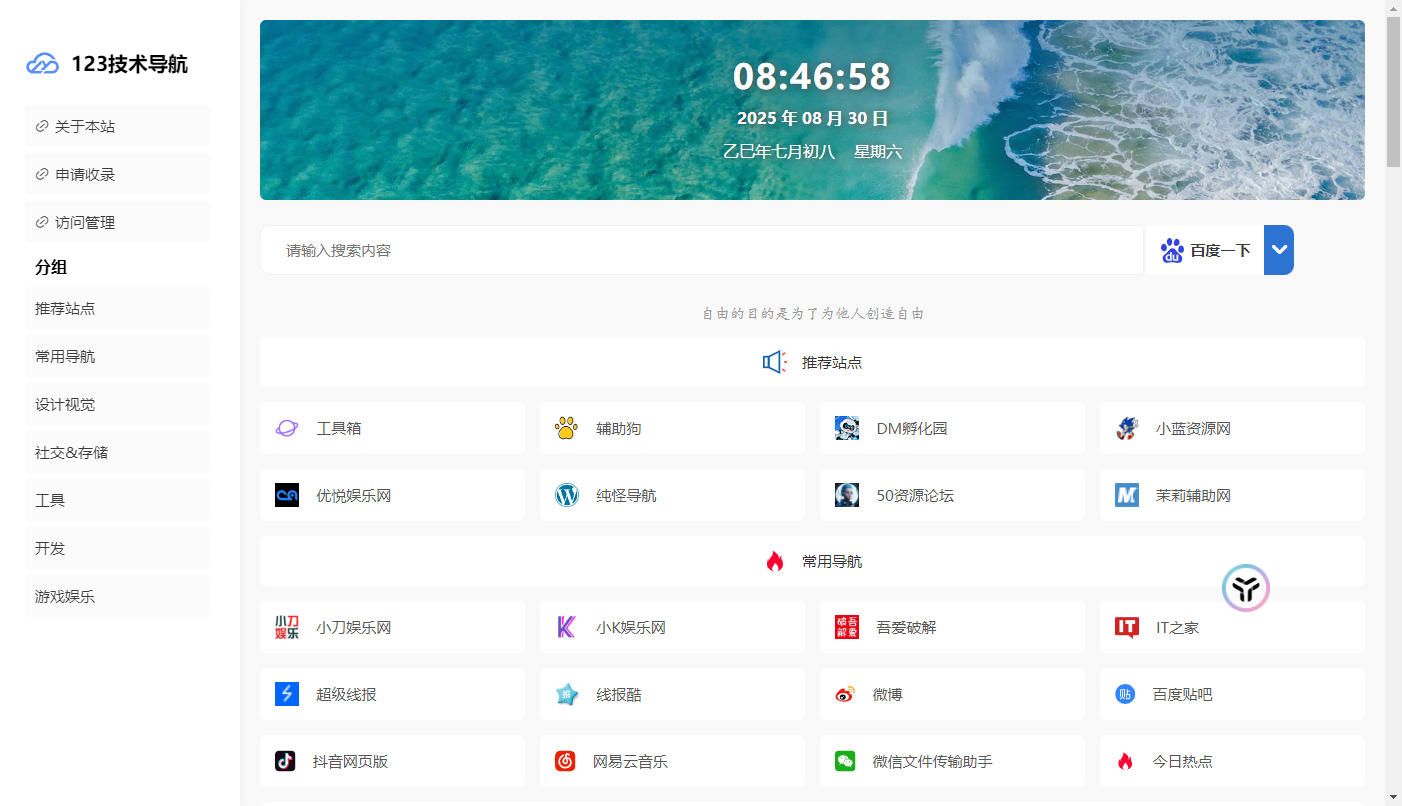Click the Weibo icon next to 微博
The width and height of the screenshot is (1402, 806).
tap(845, 694)
